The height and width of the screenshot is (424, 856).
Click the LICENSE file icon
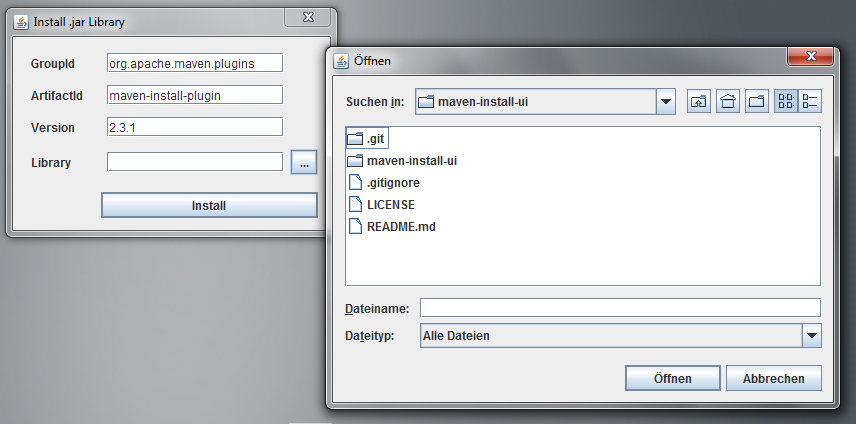coord(355,204)
